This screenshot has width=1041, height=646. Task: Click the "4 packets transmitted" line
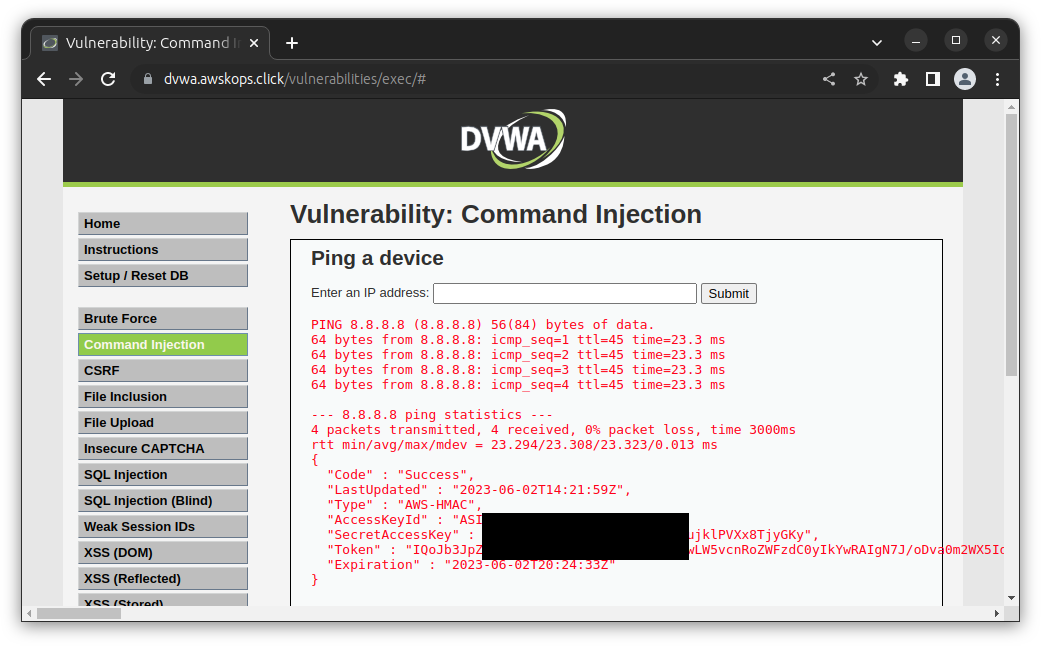(x=553, y=430)
